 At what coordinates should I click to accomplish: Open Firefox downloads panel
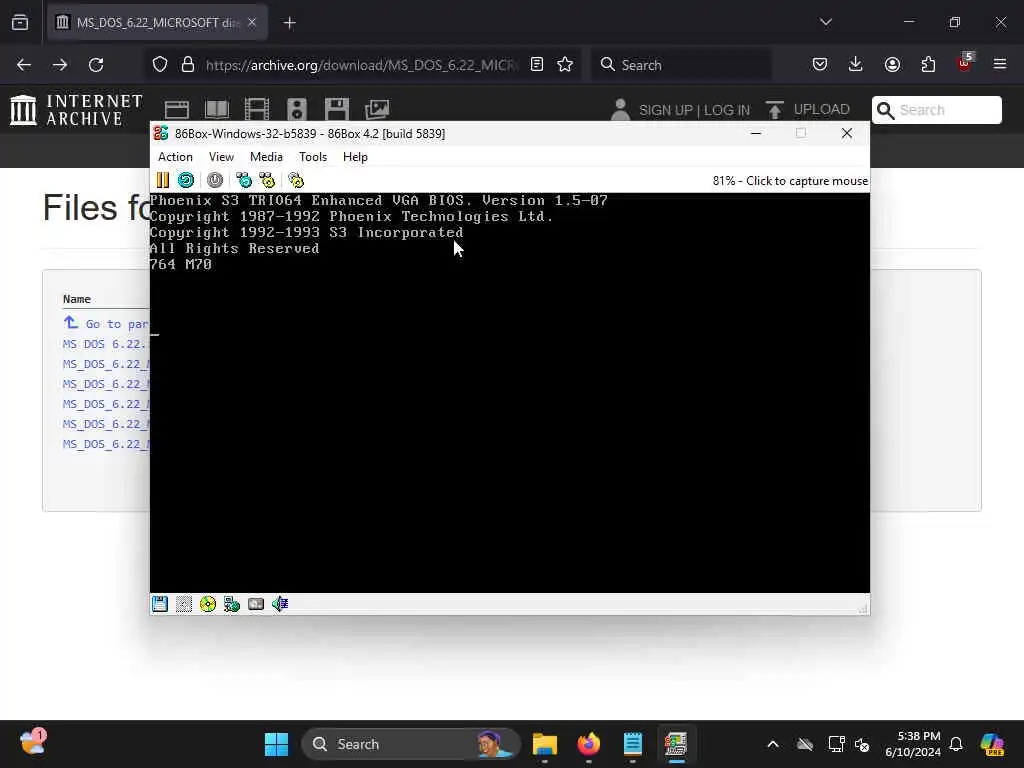[856, 65]
